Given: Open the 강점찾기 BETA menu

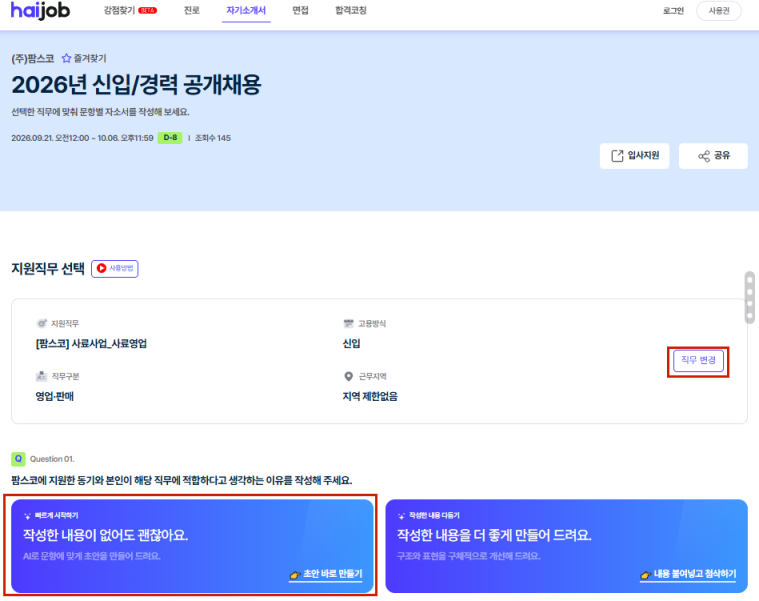Looking at the screenshot, I should [130, 11].
